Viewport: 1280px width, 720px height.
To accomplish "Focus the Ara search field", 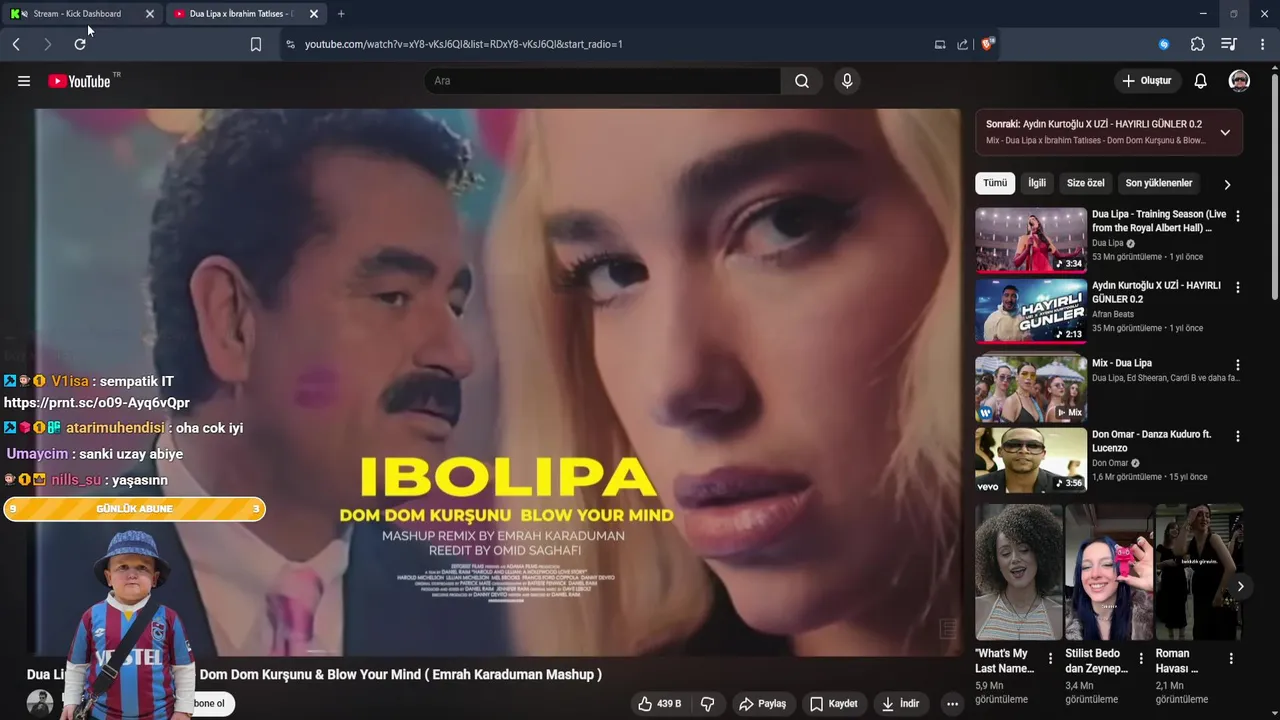I will 602,81.
